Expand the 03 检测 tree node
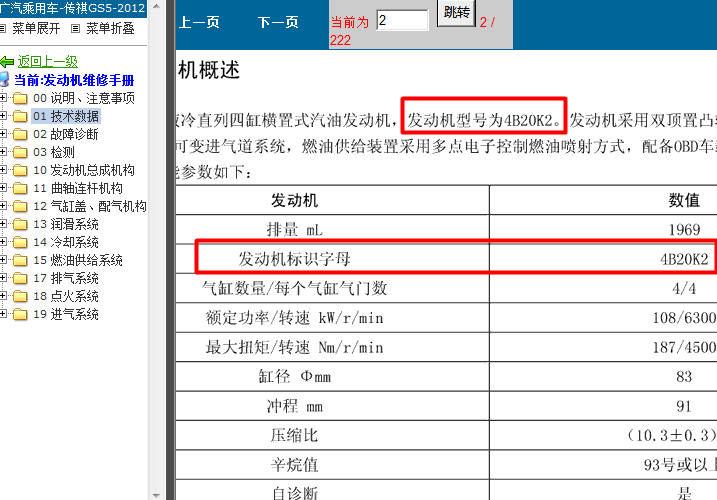The width and height of the screenshot is (717, 500). (x=3, y=151)
